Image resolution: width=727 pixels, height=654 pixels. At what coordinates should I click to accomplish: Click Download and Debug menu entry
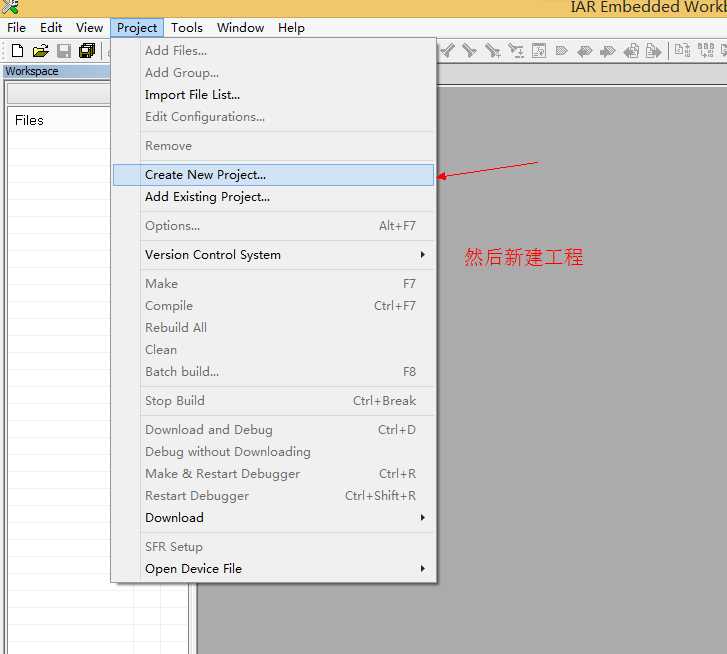[x=273, y=430]
